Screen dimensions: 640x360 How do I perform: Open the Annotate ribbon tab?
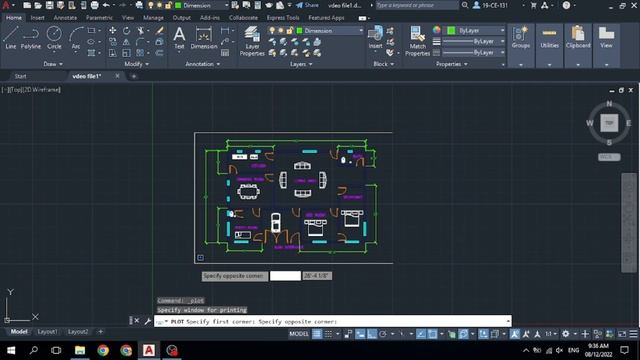tap(65, 18)
